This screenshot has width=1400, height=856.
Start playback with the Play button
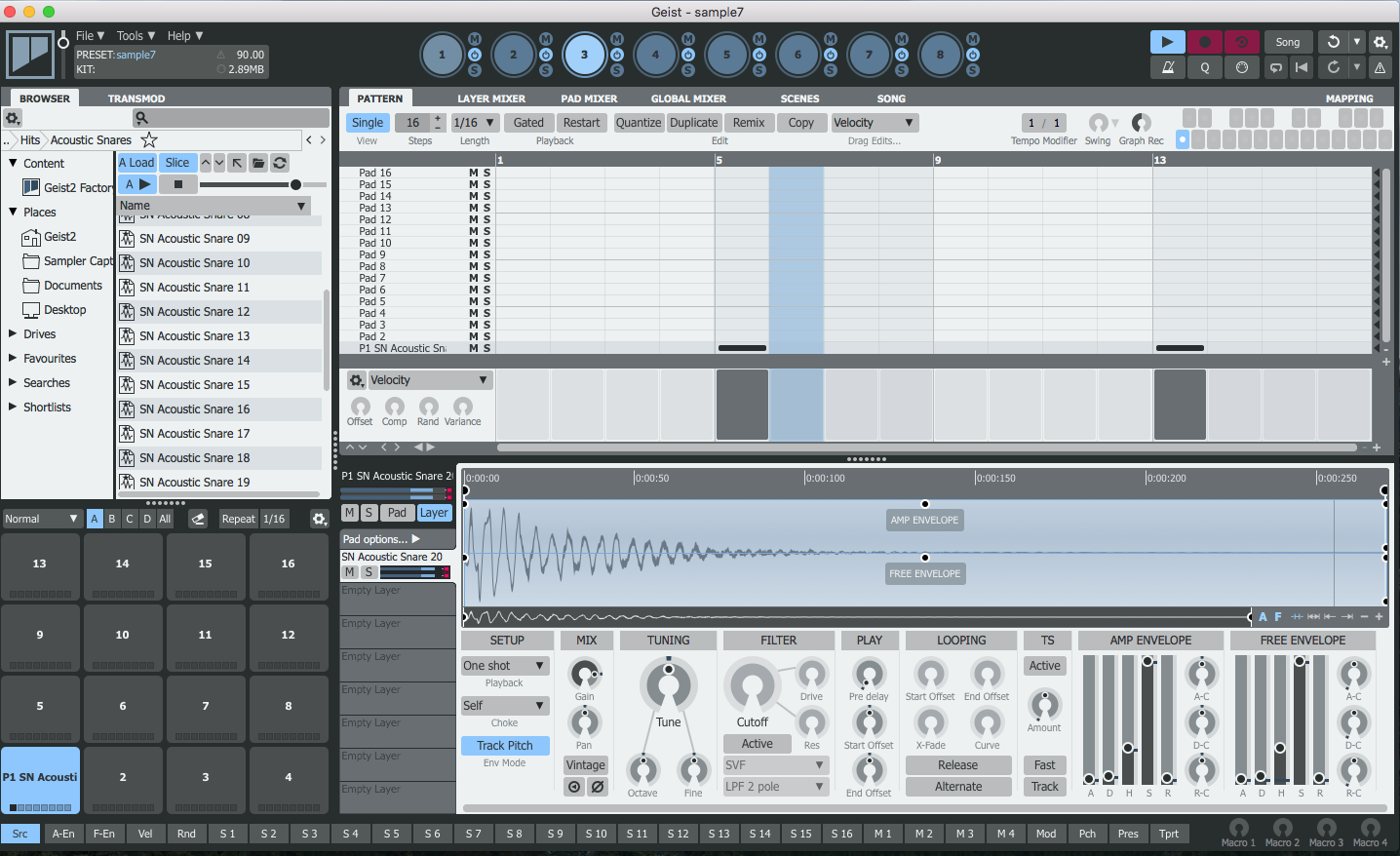1167,42
